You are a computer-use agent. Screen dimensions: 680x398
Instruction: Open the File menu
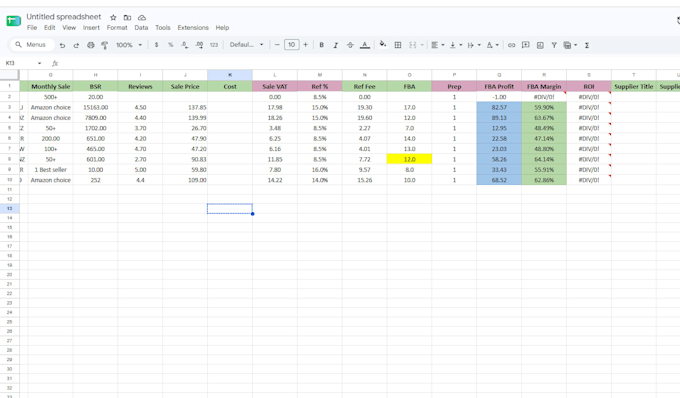(32, 28)
